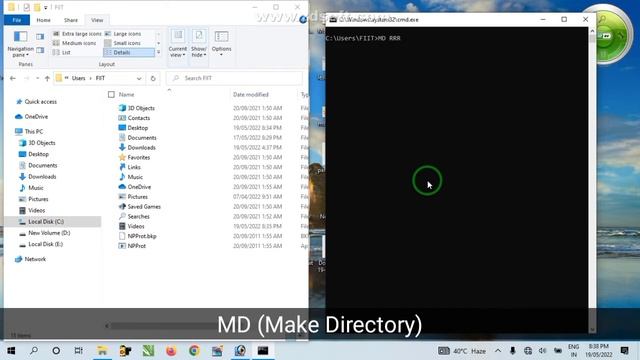This screenshot has width=640, height=360.
Task: Open recent locations dropdown arrow
Action: point(38,78)
